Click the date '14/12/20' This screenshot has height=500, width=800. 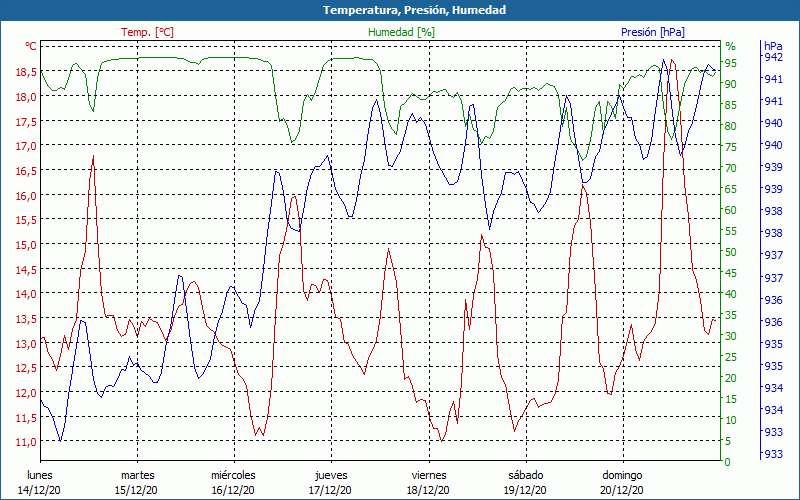point(39,490)
